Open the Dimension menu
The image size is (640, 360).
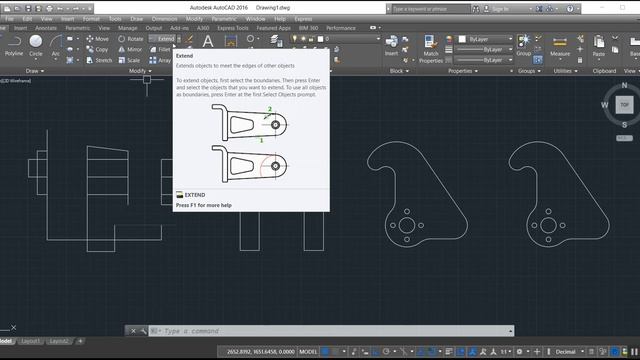pos(164,19)
